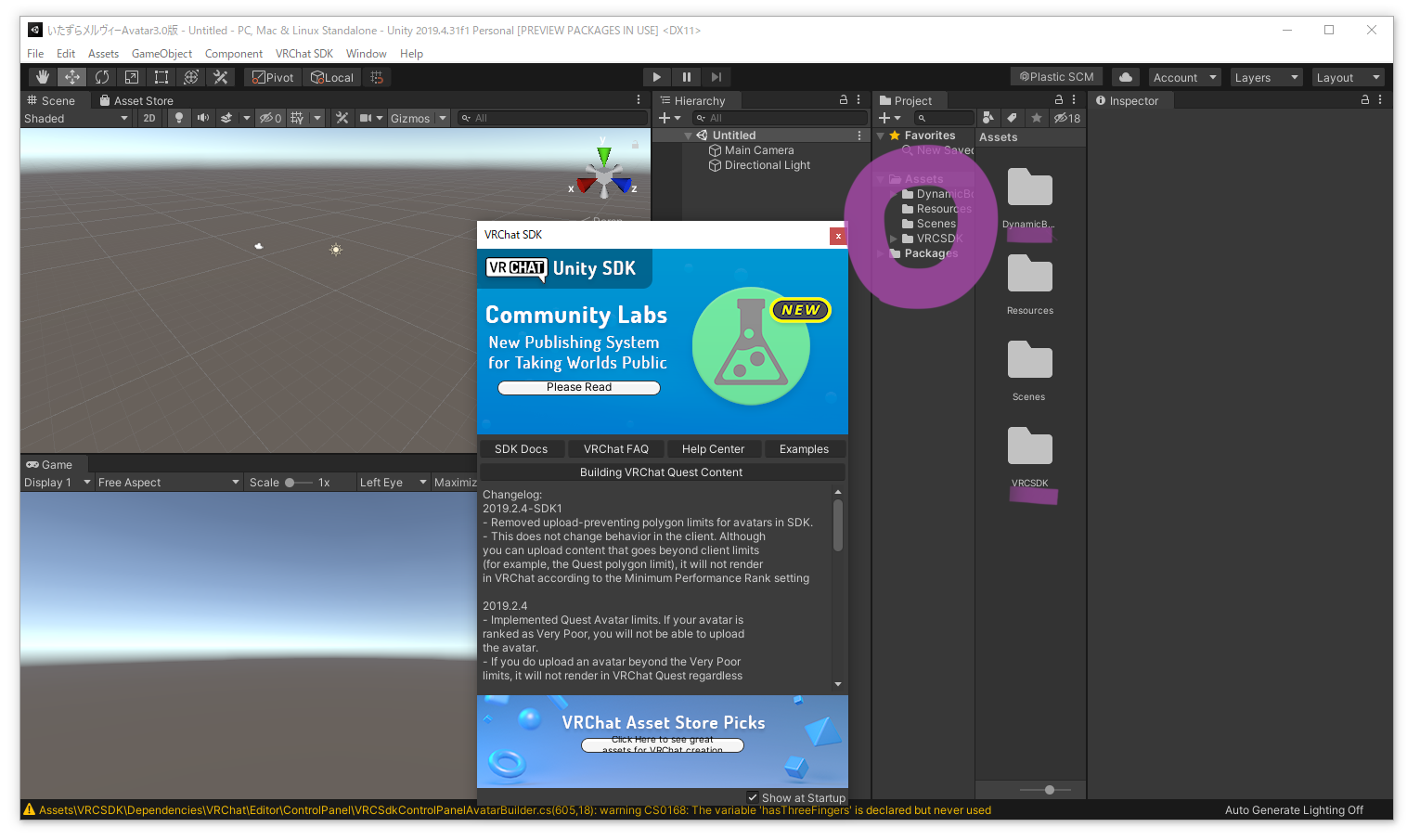
Task: Select the Inspector tab
Action: pyautogui.click(x=1127, y=100)
